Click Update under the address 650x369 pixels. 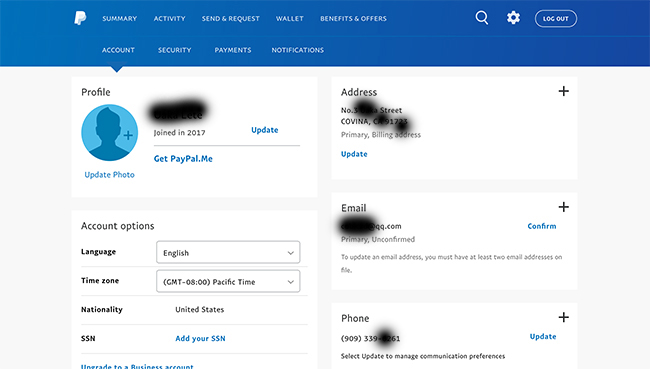[354, 154]
